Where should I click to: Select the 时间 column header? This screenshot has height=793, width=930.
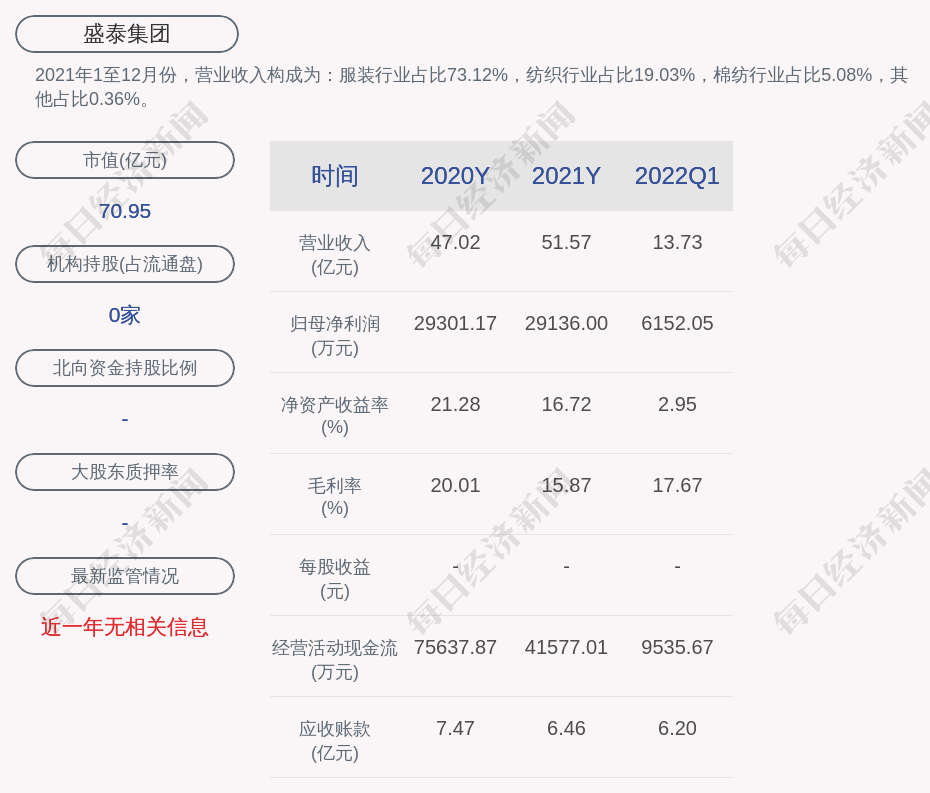pos(335,176)
